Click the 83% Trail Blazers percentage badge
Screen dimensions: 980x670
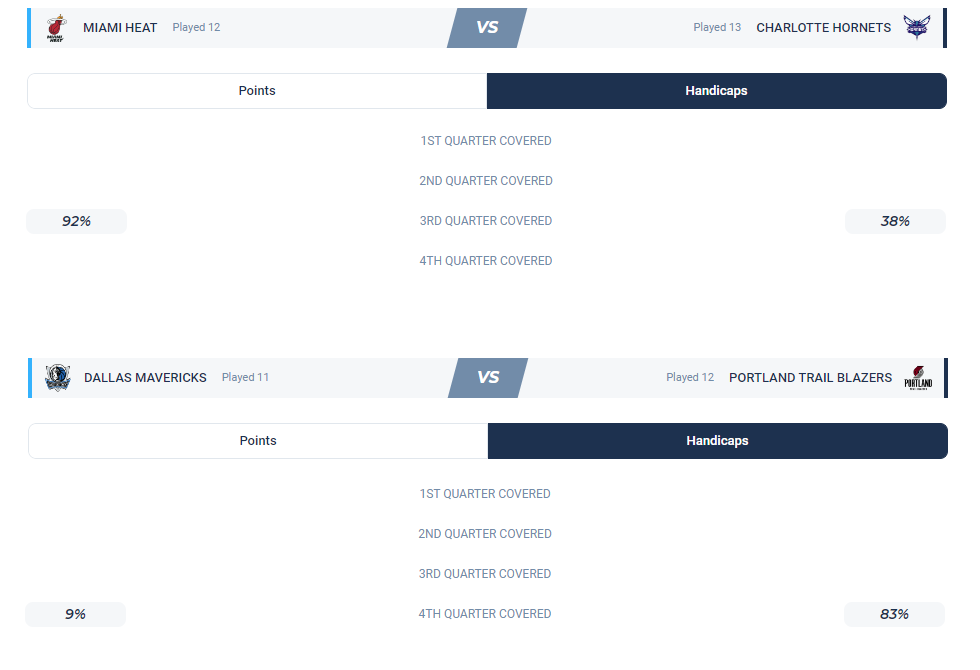(x=894, y=614)
